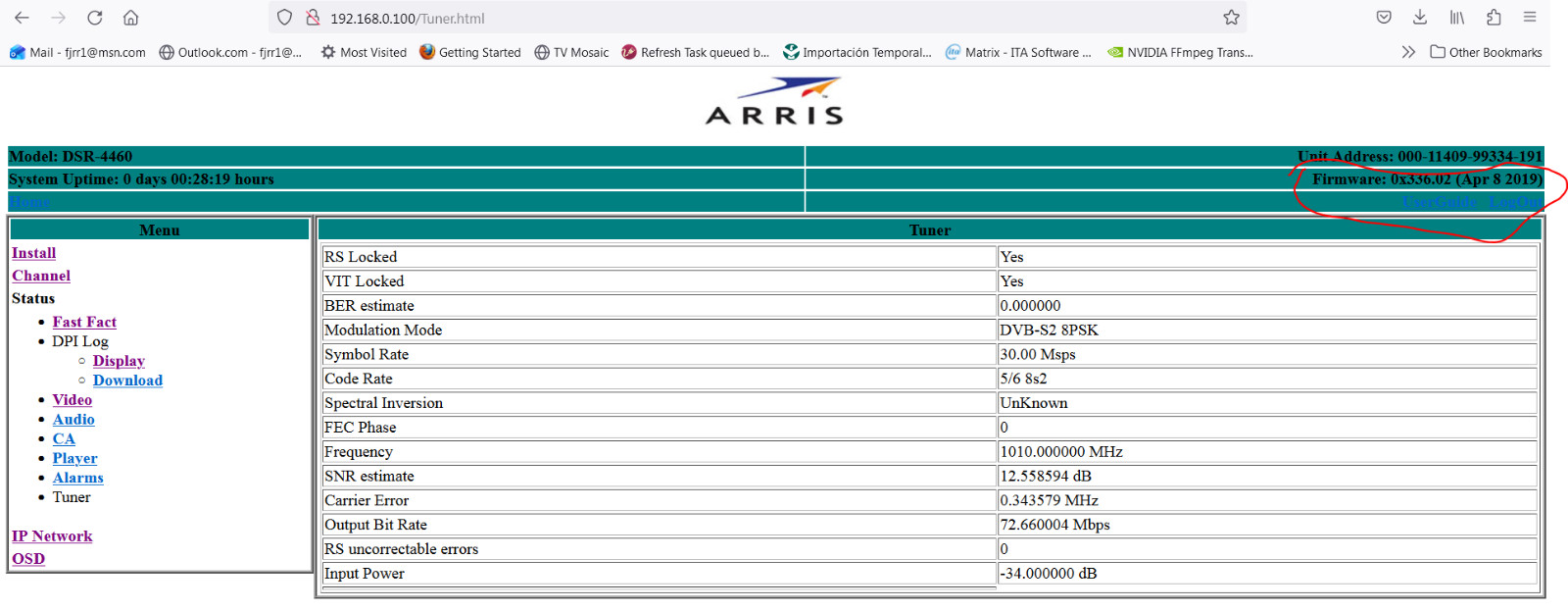Reload the page with the refresh icon
This screenshot has height=610, width=1568.
95,18
